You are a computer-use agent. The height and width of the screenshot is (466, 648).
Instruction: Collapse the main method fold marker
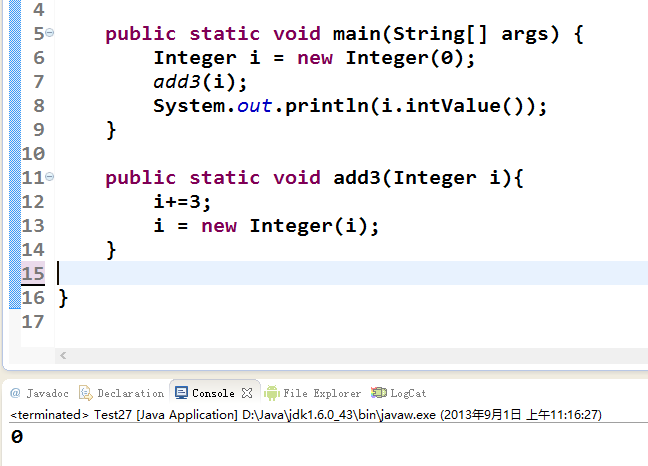[50, 33]
